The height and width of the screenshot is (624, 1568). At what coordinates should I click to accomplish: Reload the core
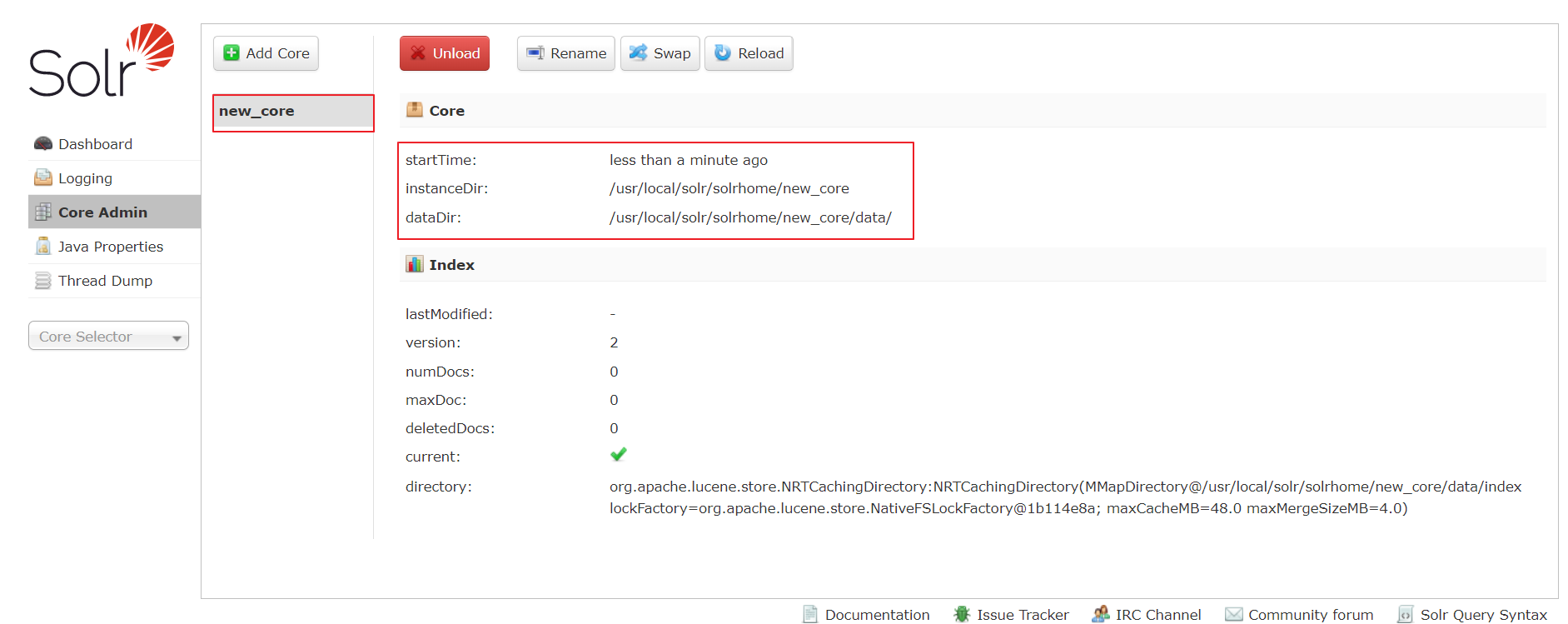(x=749, y=52)
